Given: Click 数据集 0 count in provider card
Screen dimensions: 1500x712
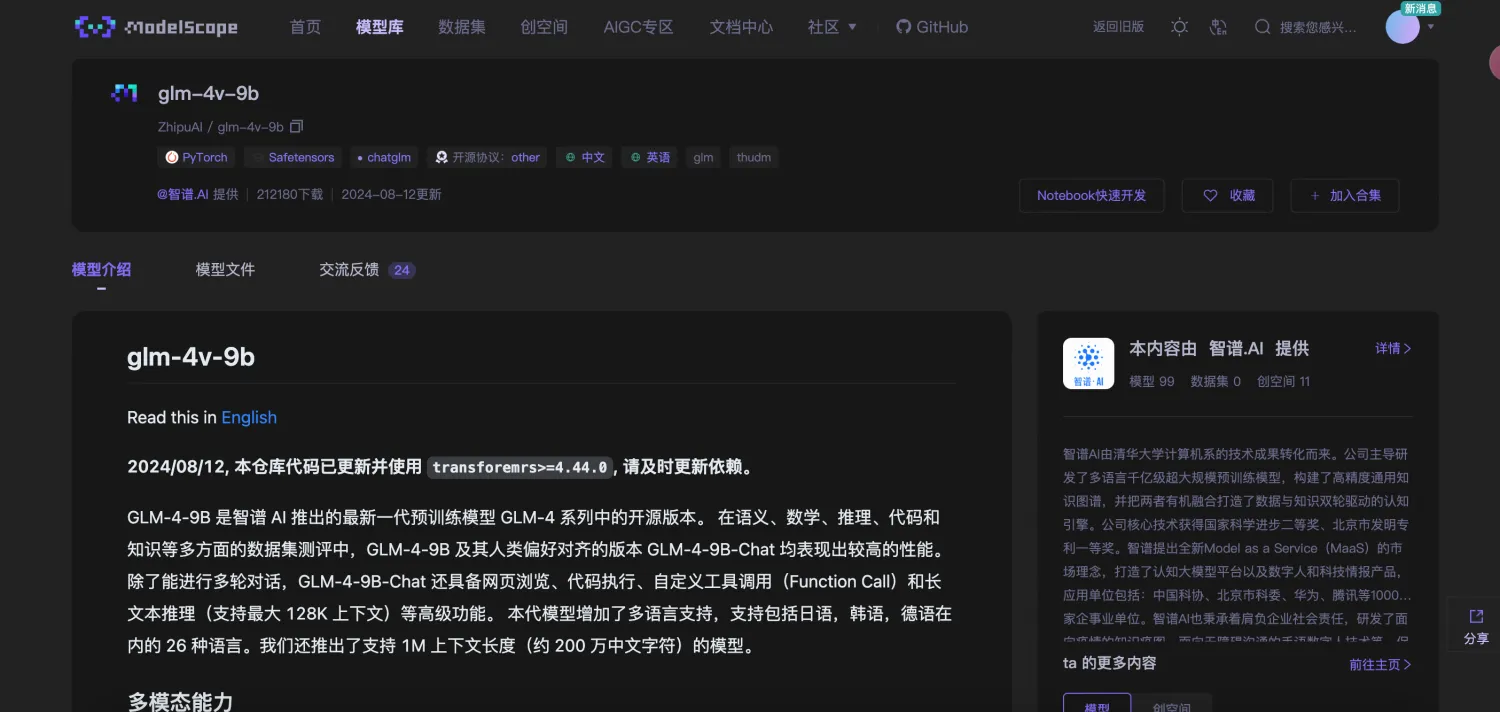Looking at the screenshot, I should click(x=1216, y=381).
